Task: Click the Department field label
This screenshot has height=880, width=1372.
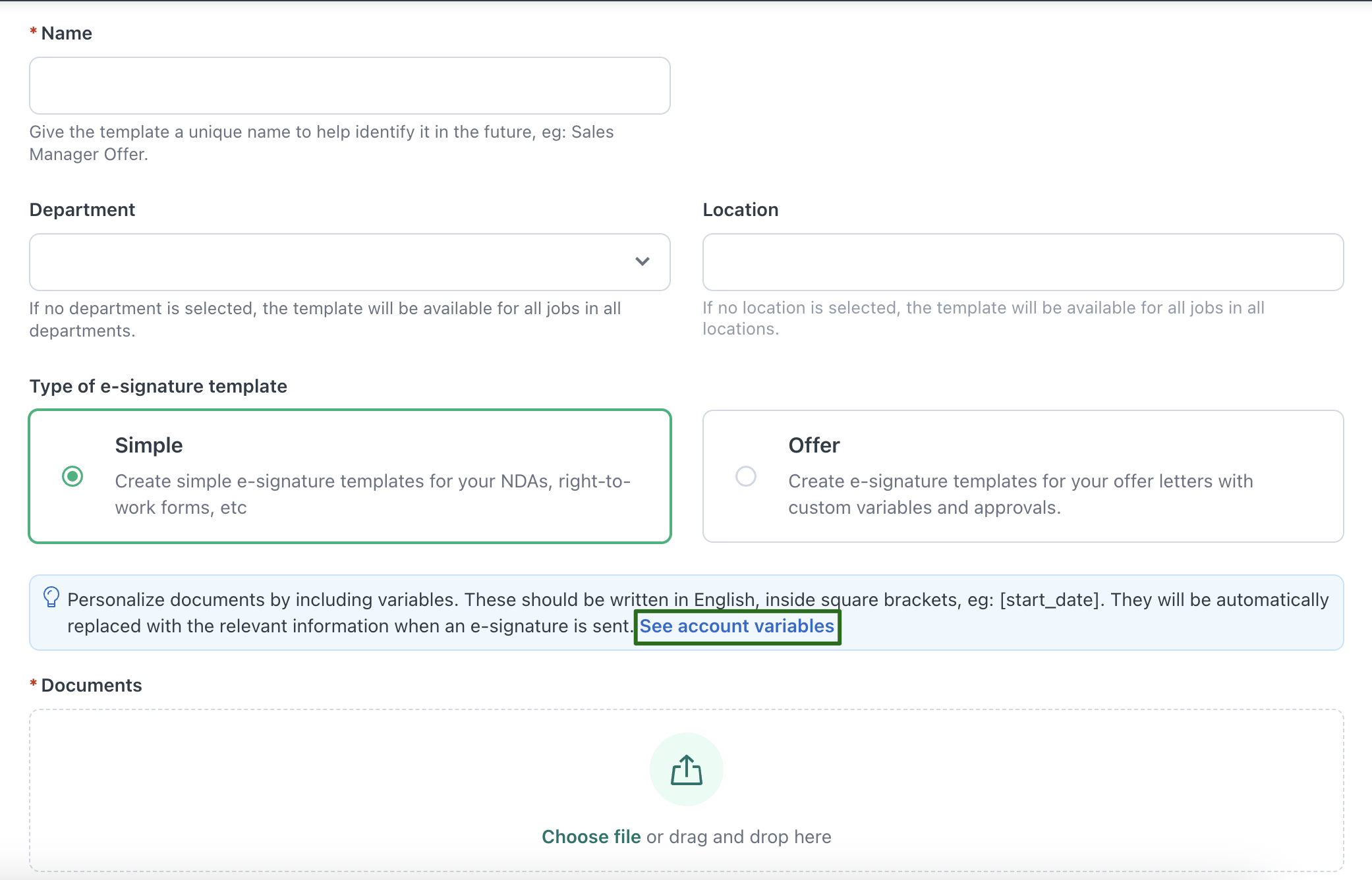Action: pyautogui.click(x=82, y=209)
